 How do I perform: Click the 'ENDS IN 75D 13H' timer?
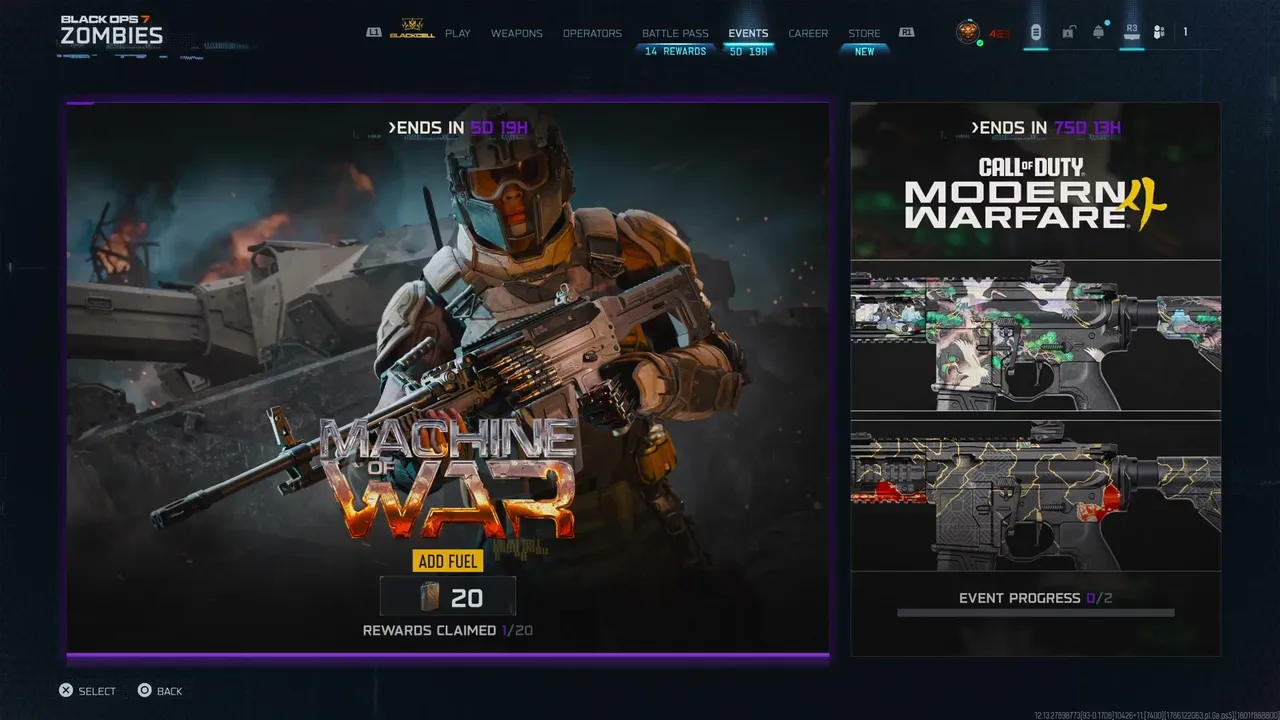1046,128
